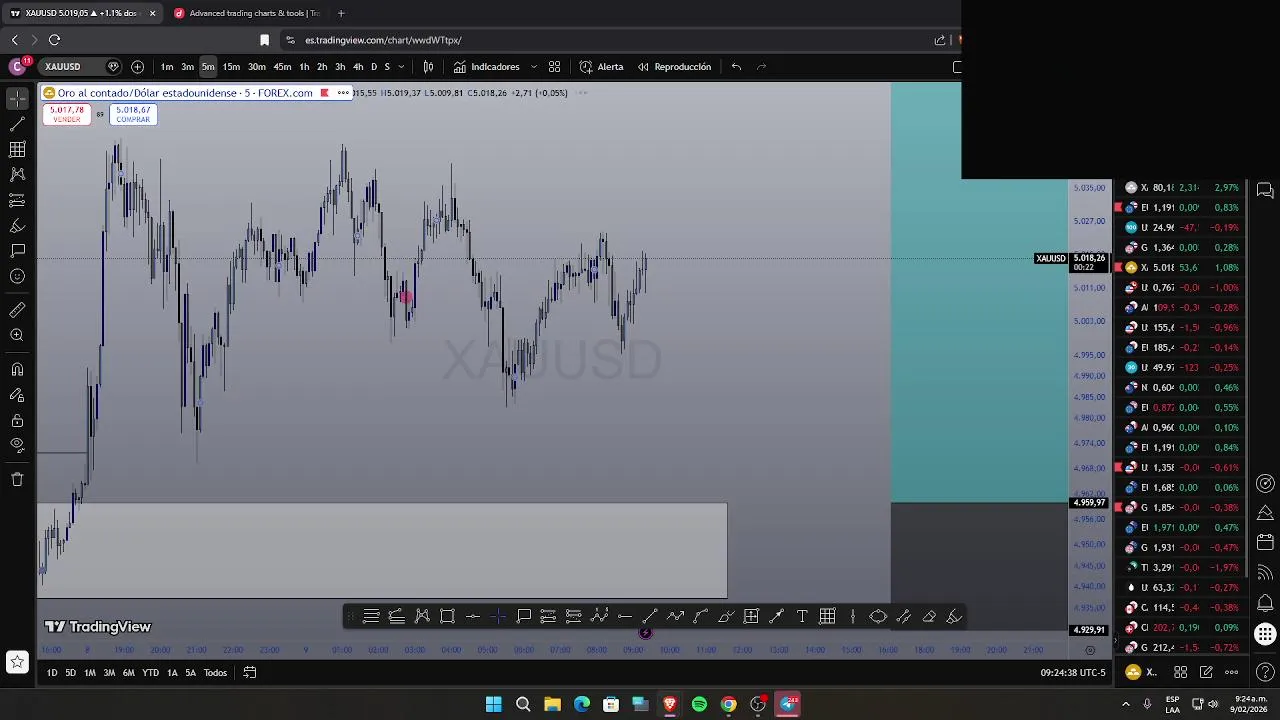Screen dimensions: 1280x720
Task: Select the trend line tool in left sidebar
Action: pyautogui.click(x=17, y=124)
